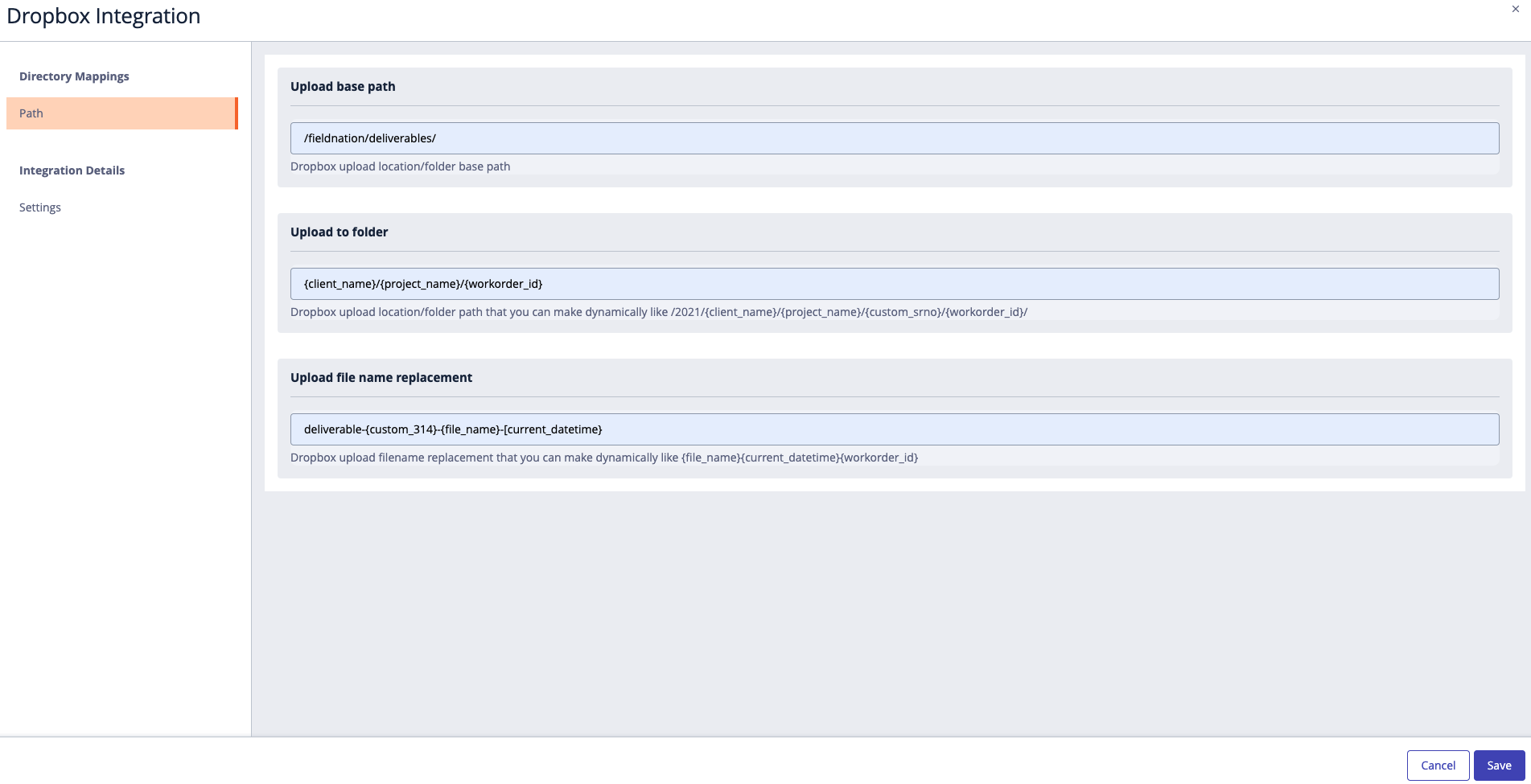Select the Upload to folder heading

tap(339, 232)
